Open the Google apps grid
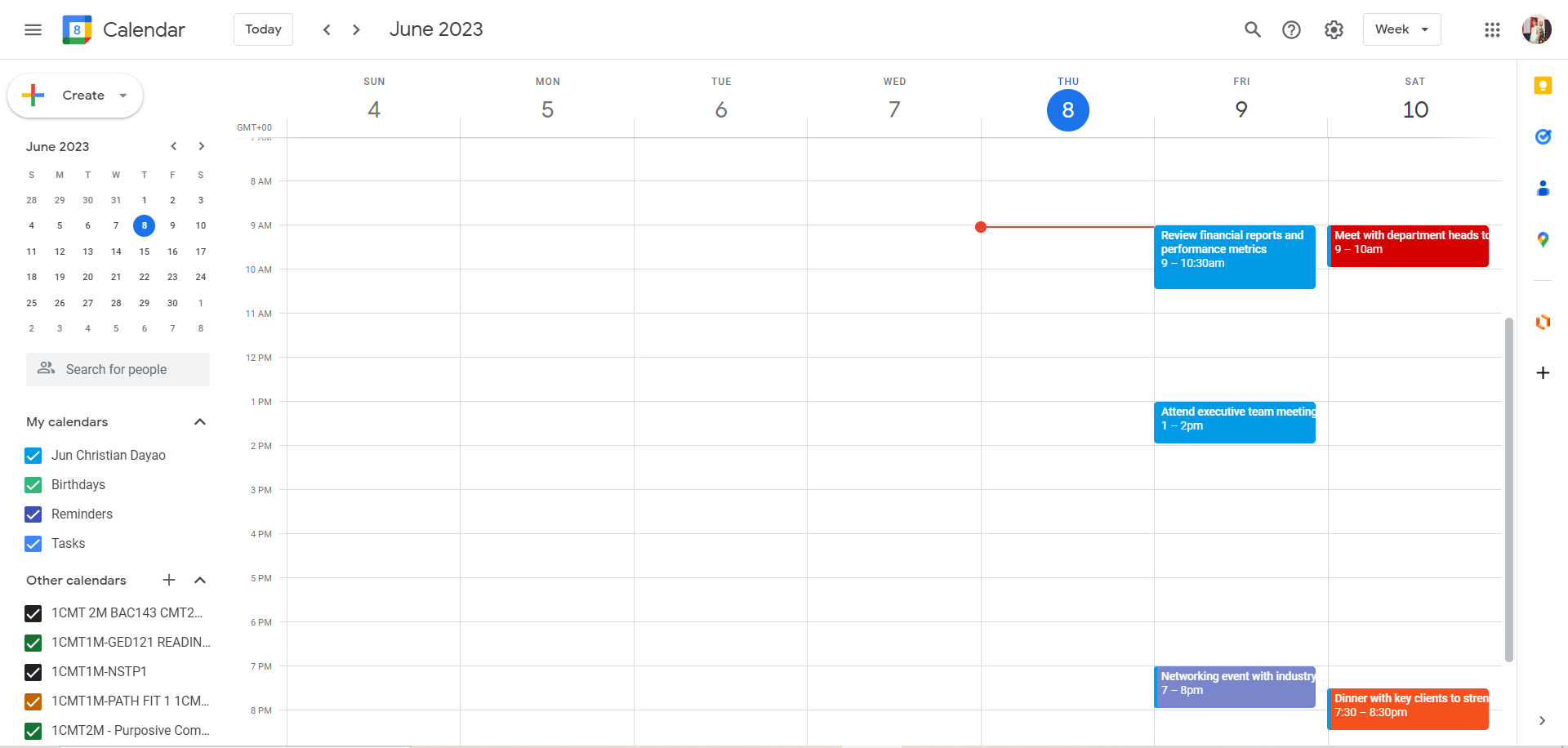Image resolution: width=1568 pixels, height=748 pixels. [x=1492, y=30]
